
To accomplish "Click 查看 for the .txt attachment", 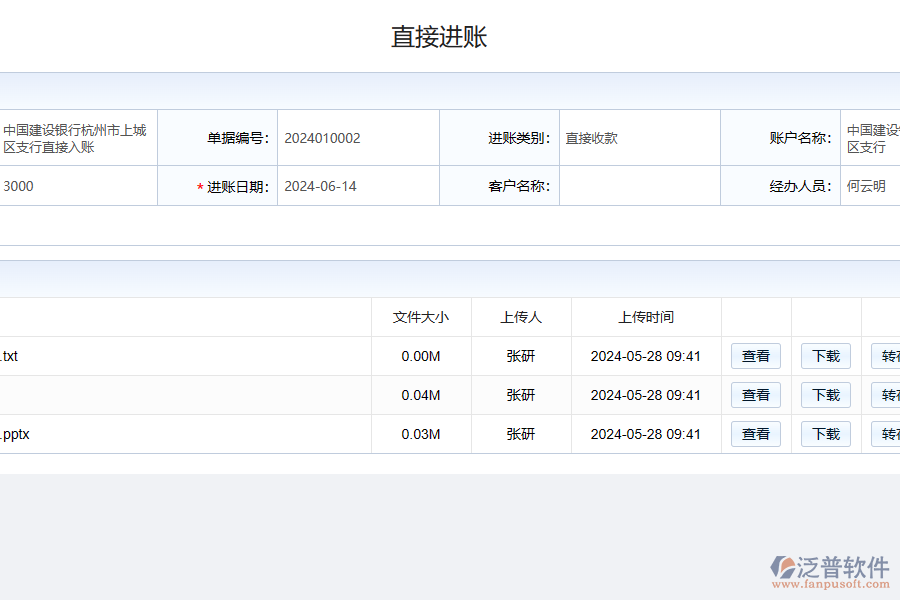I will [x=755, y=356].
